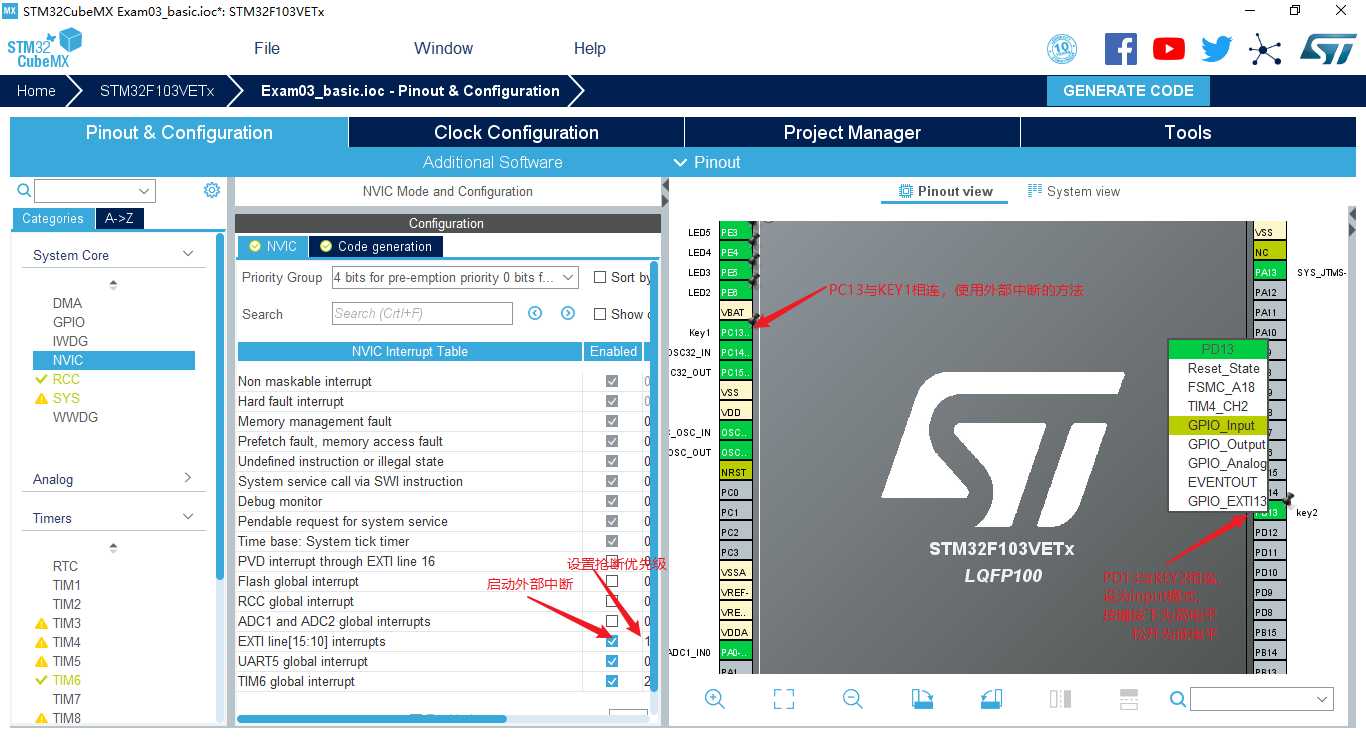Collapse the System Core category
Screen dimensions: 1366x738
[x=188, y=254]
